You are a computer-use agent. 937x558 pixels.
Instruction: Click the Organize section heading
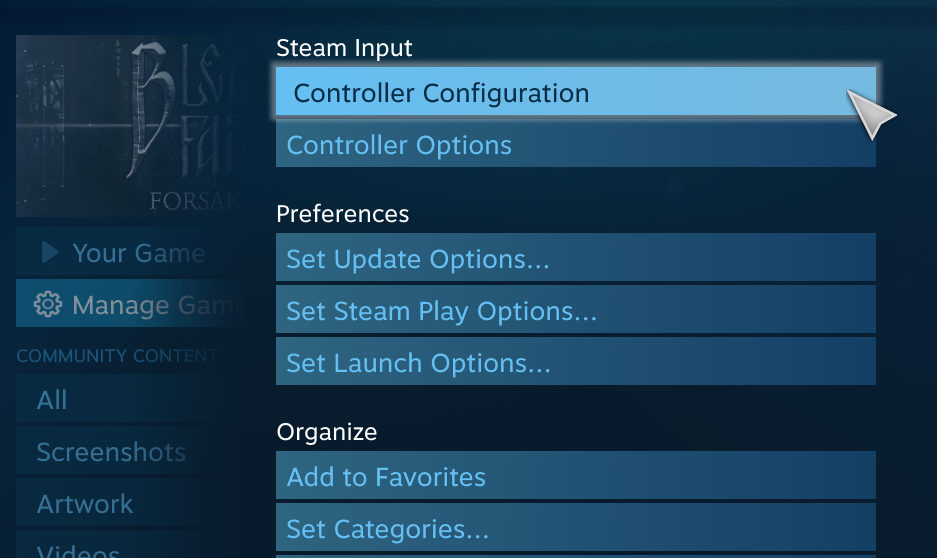click(327, 432)
